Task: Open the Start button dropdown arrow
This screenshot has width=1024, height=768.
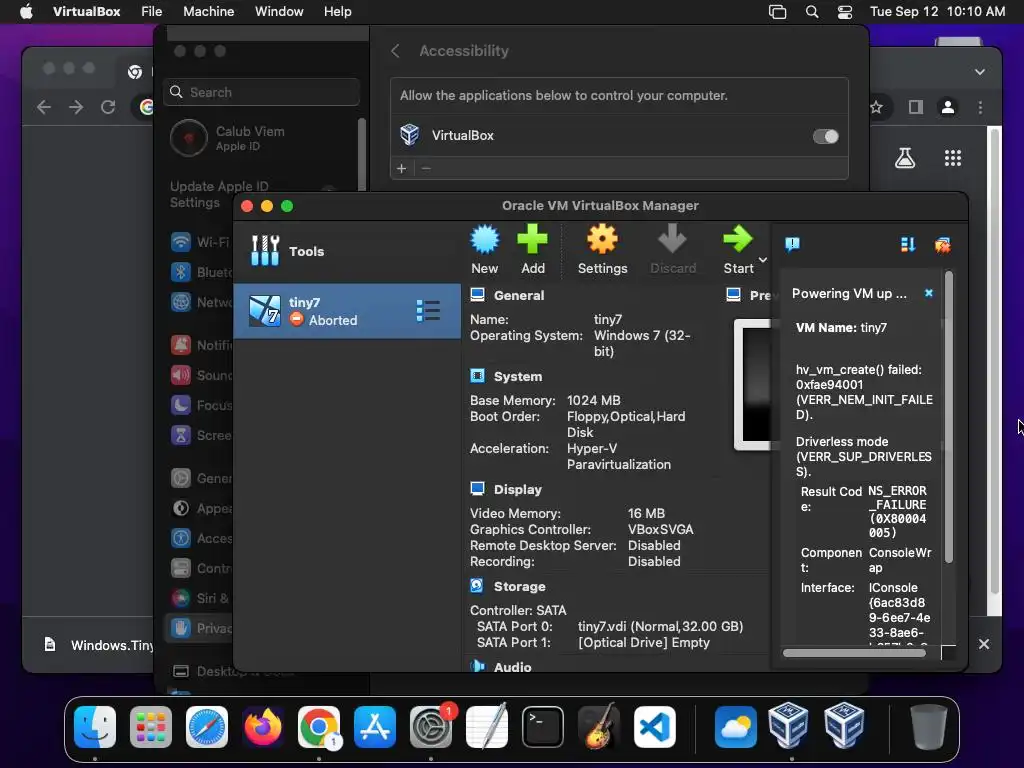Action: click(762, 260)
